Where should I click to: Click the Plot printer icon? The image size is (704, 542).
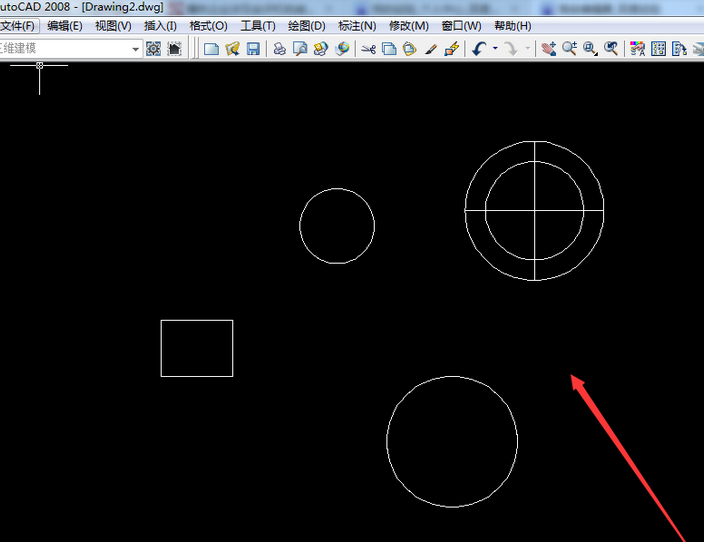(x=280, y=48)
